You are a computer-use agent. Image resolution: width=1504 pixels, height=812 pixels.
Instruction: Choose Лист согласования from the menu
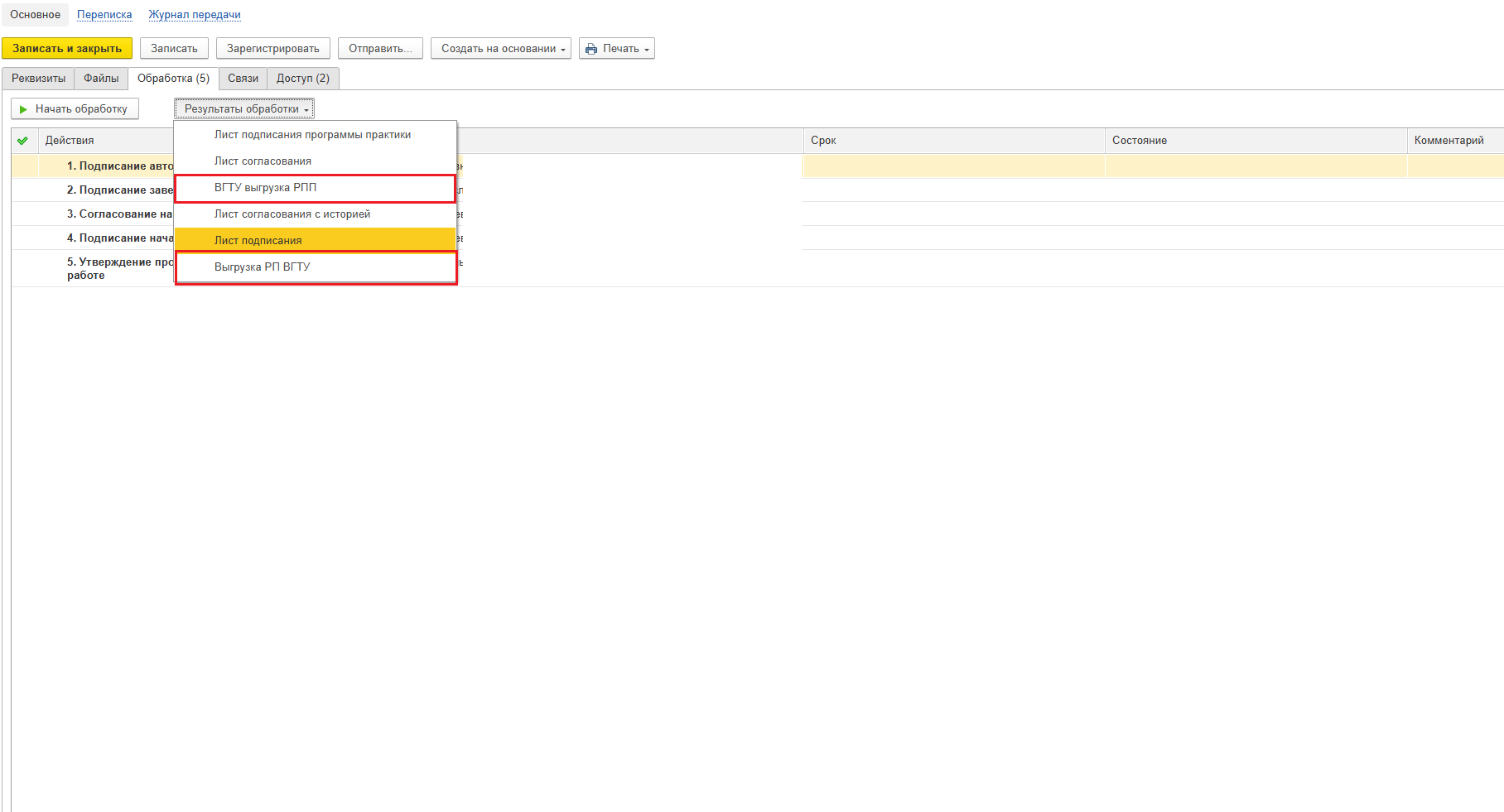pyautogui.click(x=263, y=161)
